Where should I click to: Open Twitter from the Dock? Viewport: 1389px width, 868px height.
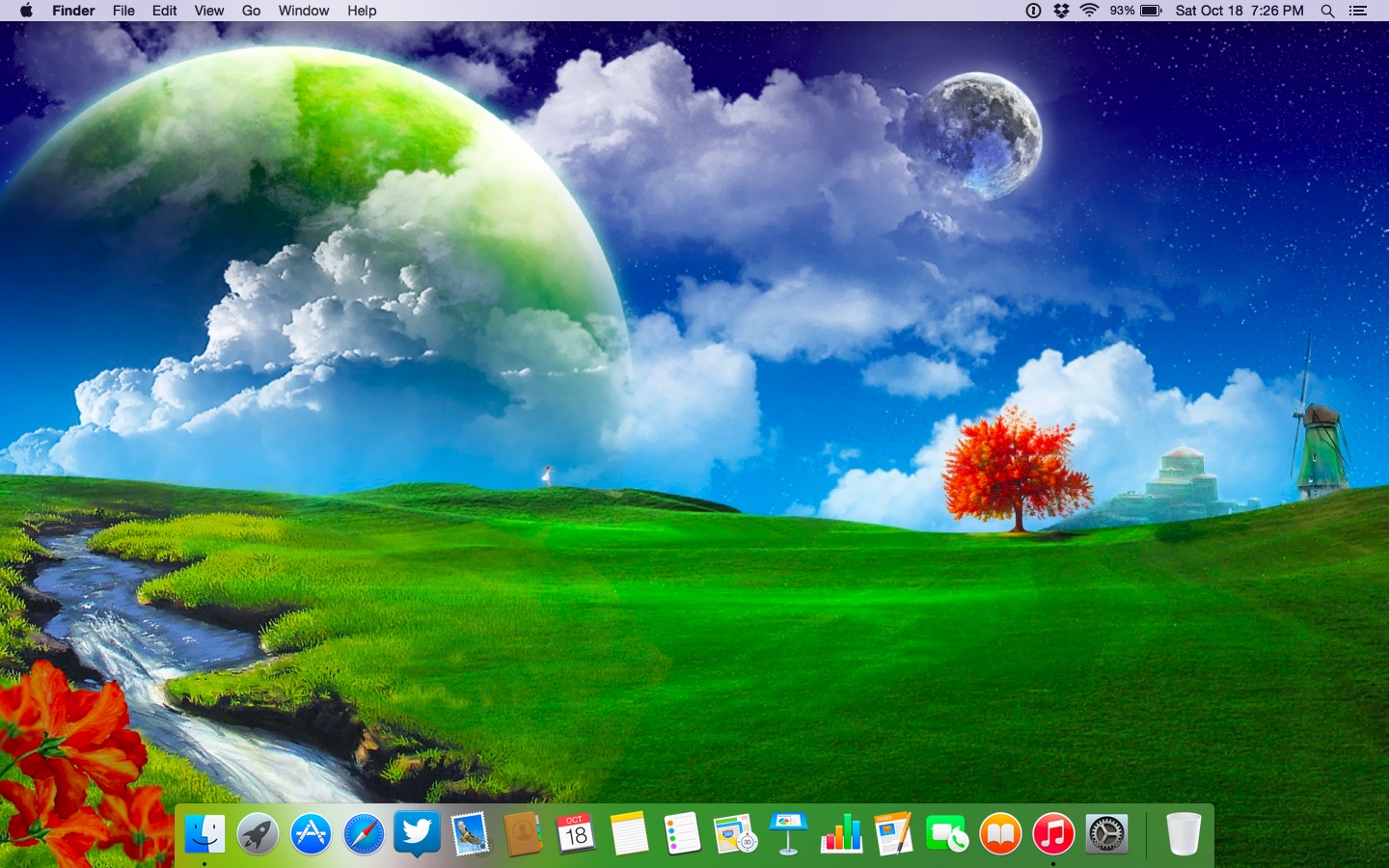click(x=417, y=834)
